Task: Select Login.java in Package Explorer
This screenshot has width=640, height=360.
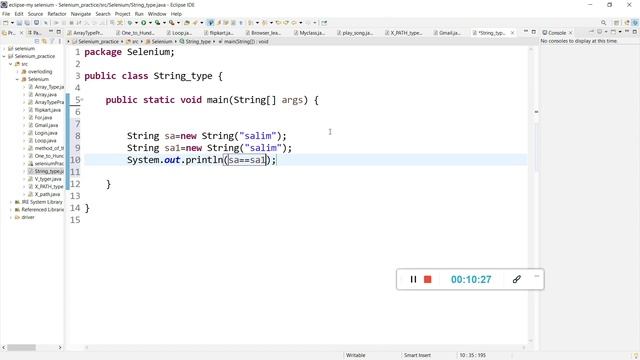Action: pos(45,133)
